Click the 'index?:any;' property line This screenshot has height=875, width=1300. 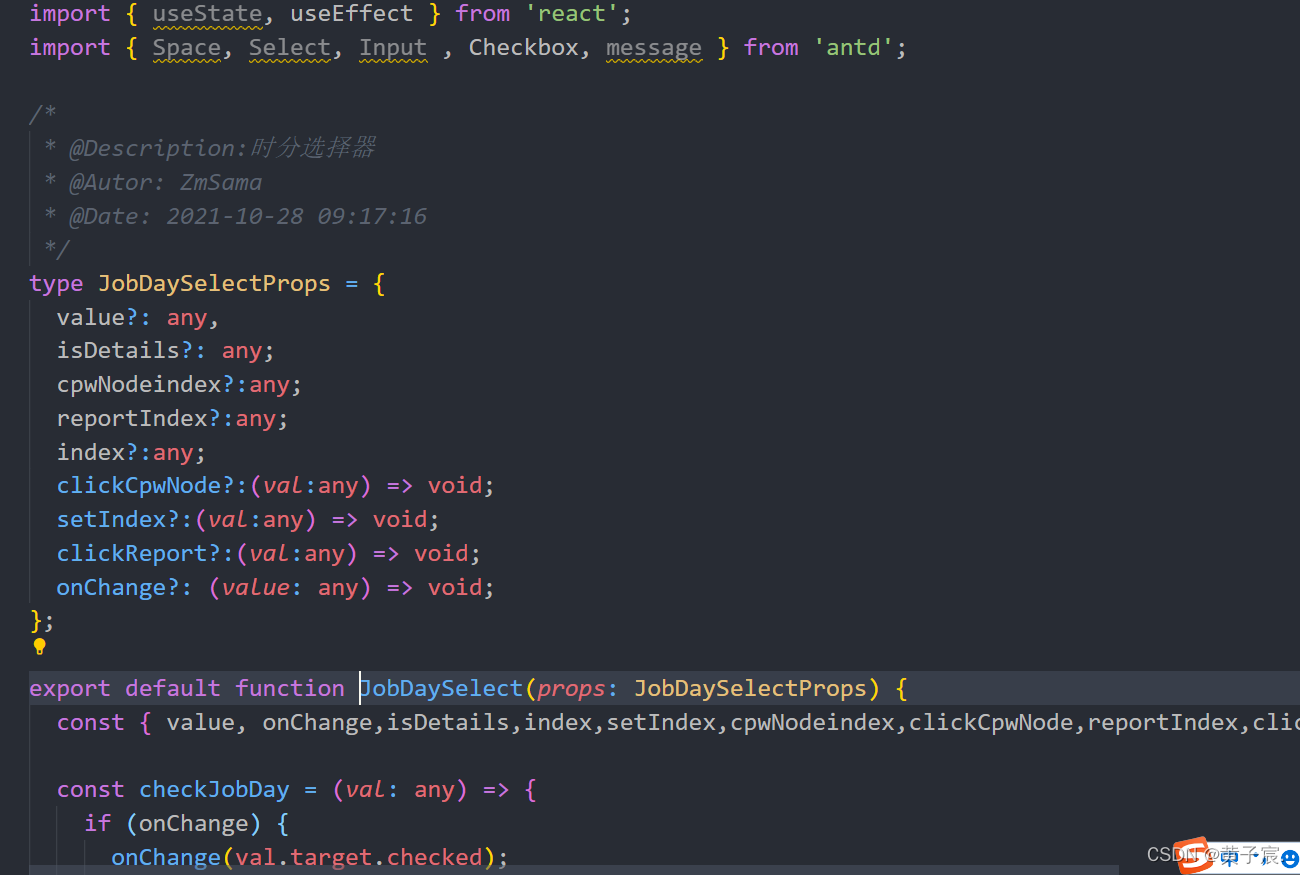pyautogui.click(x=131, y=453)
